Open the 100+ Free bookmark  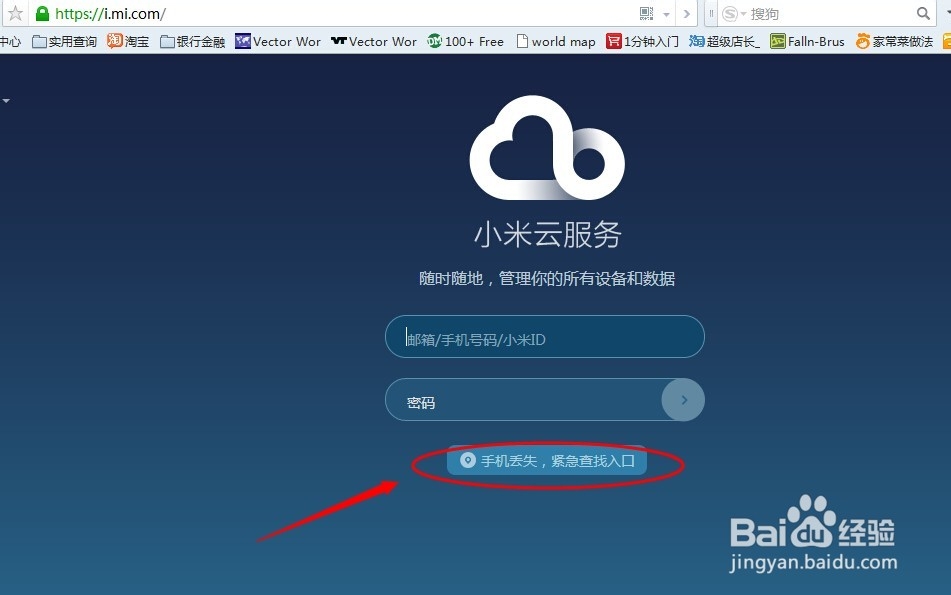[465, 41]
